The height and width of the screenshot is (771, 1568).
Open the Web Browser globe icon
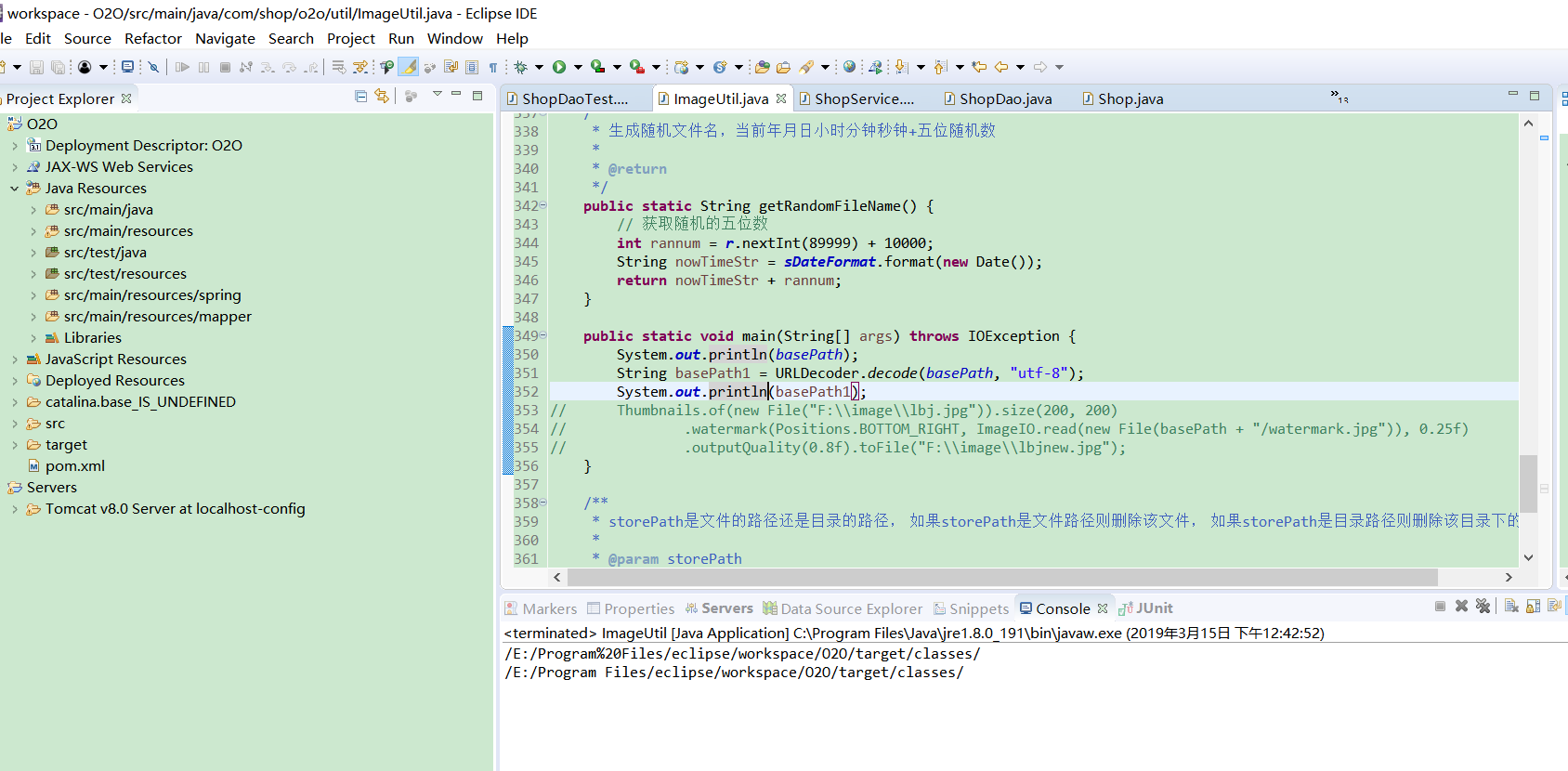pyautogui.click(x=849, y=67)
